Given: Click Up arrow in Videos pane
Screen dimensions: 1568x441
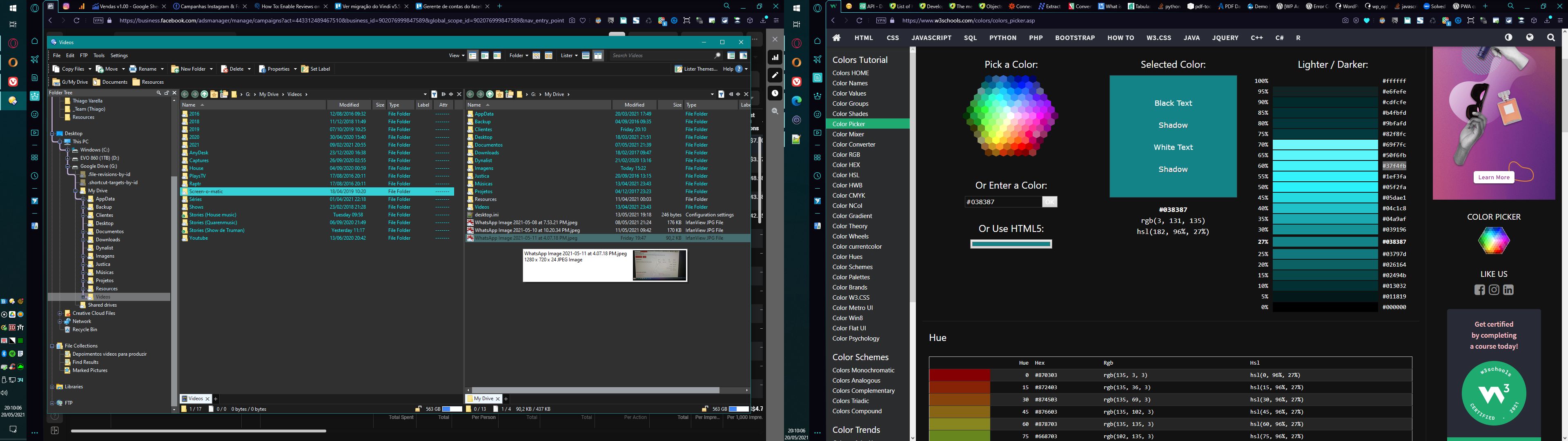Looking at the screenshot, I should pyautogui.click(x=205, y=94).
